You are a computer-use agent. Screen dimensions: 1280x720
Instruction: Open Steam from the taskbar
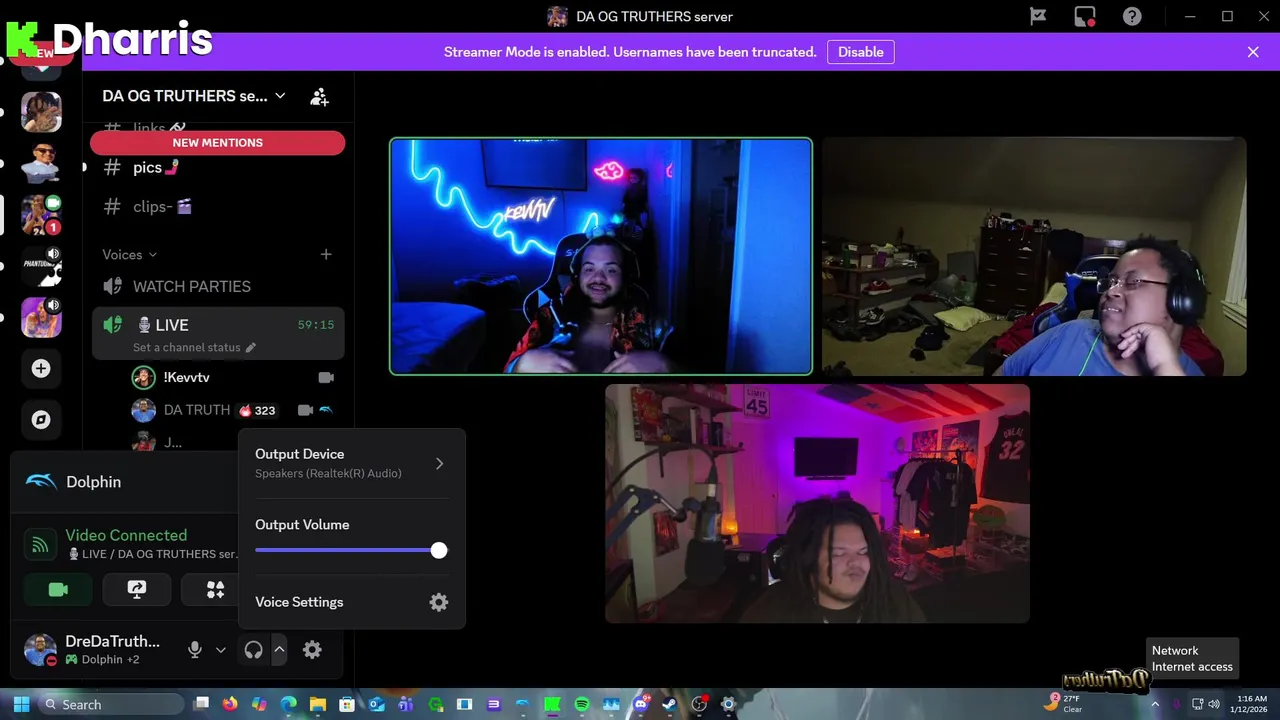[x=669, y=704]
